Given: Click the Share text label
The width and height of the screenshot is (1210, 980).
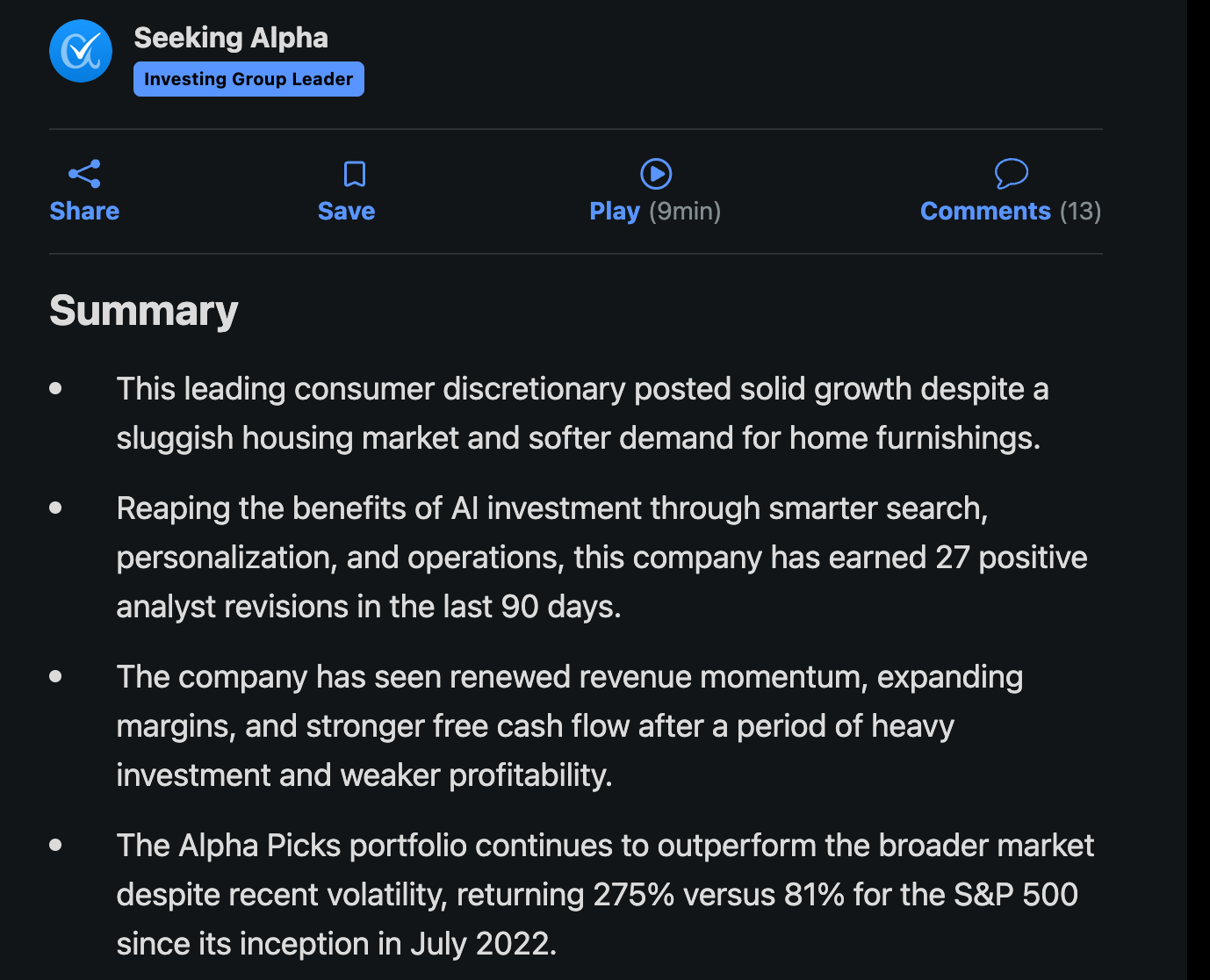Looking at the screenshot, I should 84,212.
